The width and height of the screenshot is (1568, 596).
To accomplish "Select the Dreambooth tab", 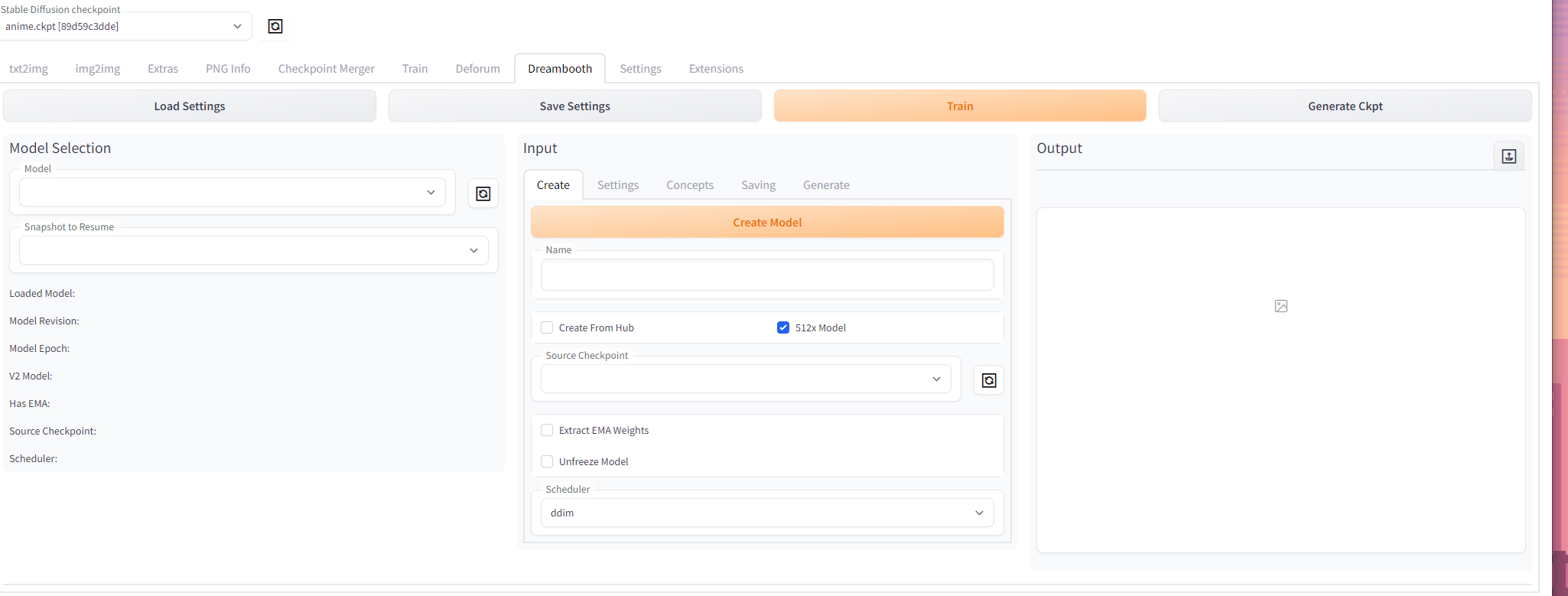I will point(560,69).
